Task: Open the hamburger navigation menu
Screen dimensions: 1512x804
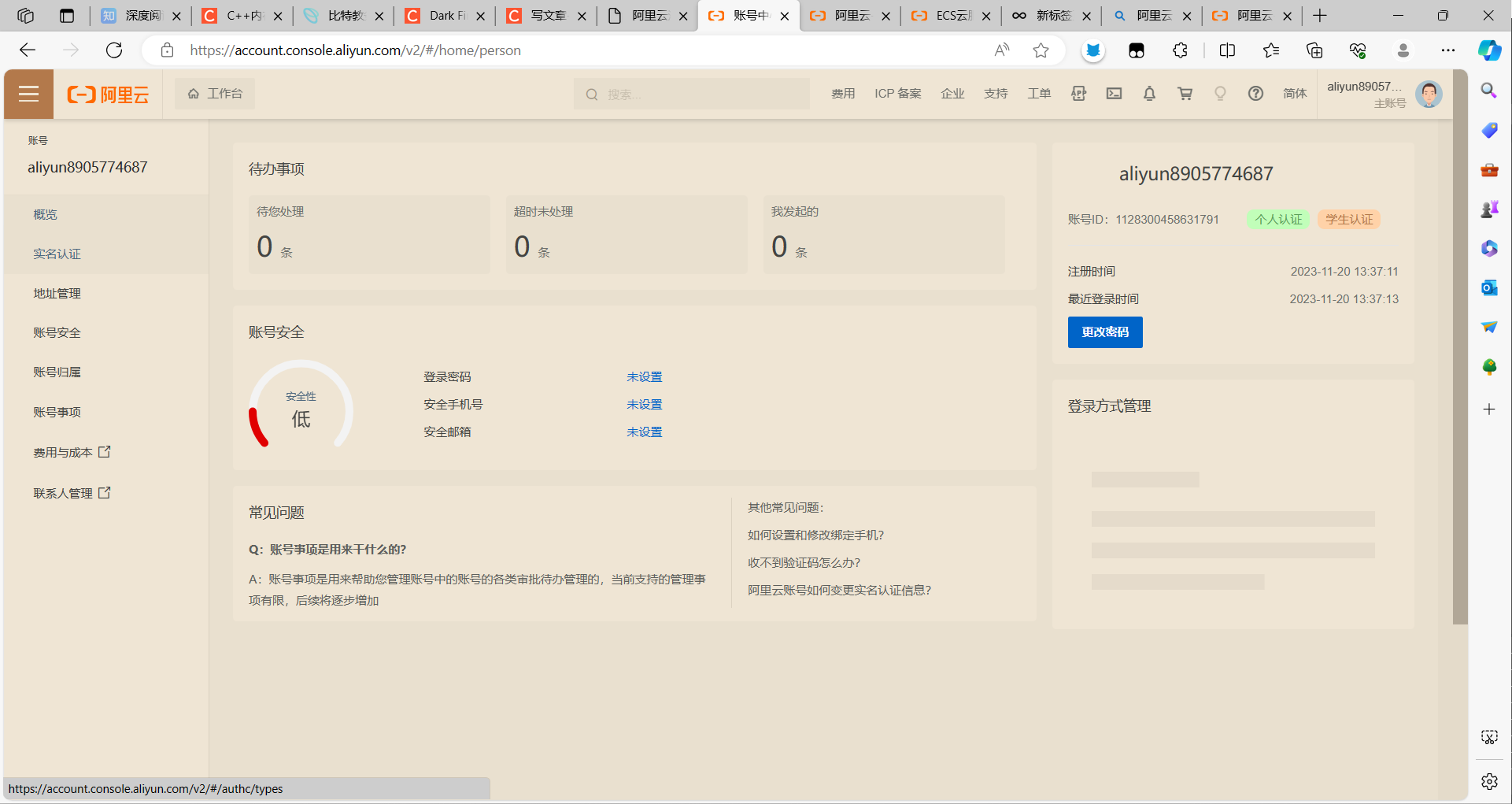Action: [x=28, y=94]
